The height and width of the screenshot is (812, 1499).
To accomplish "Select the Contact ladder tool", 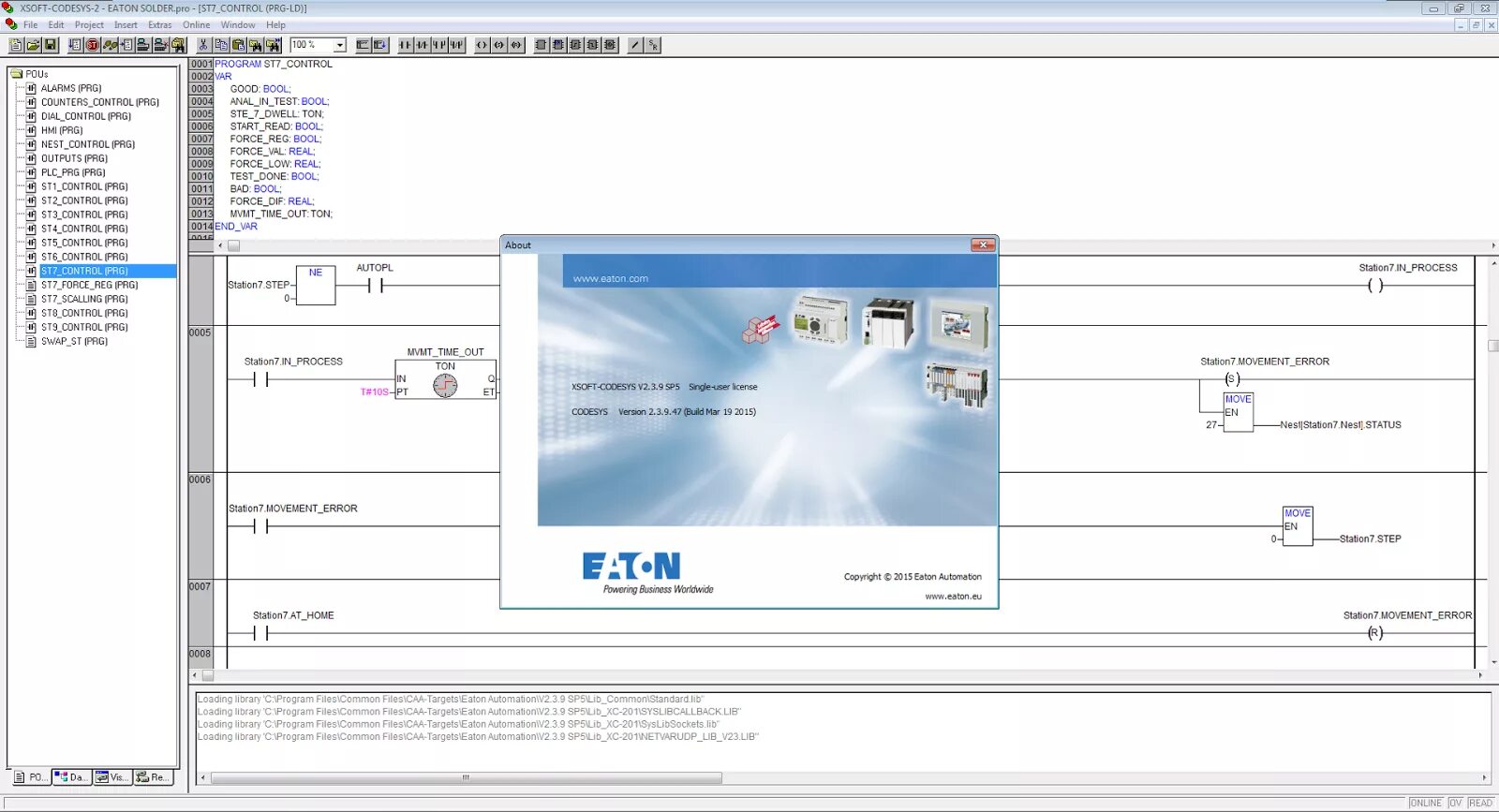I will (x=405, y=45).
